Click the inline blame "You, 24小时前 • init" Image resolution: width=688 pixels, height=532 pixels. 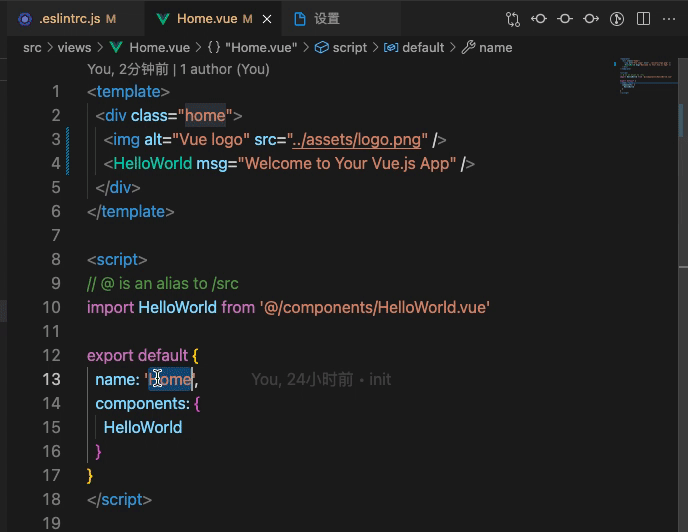point(321,380)
